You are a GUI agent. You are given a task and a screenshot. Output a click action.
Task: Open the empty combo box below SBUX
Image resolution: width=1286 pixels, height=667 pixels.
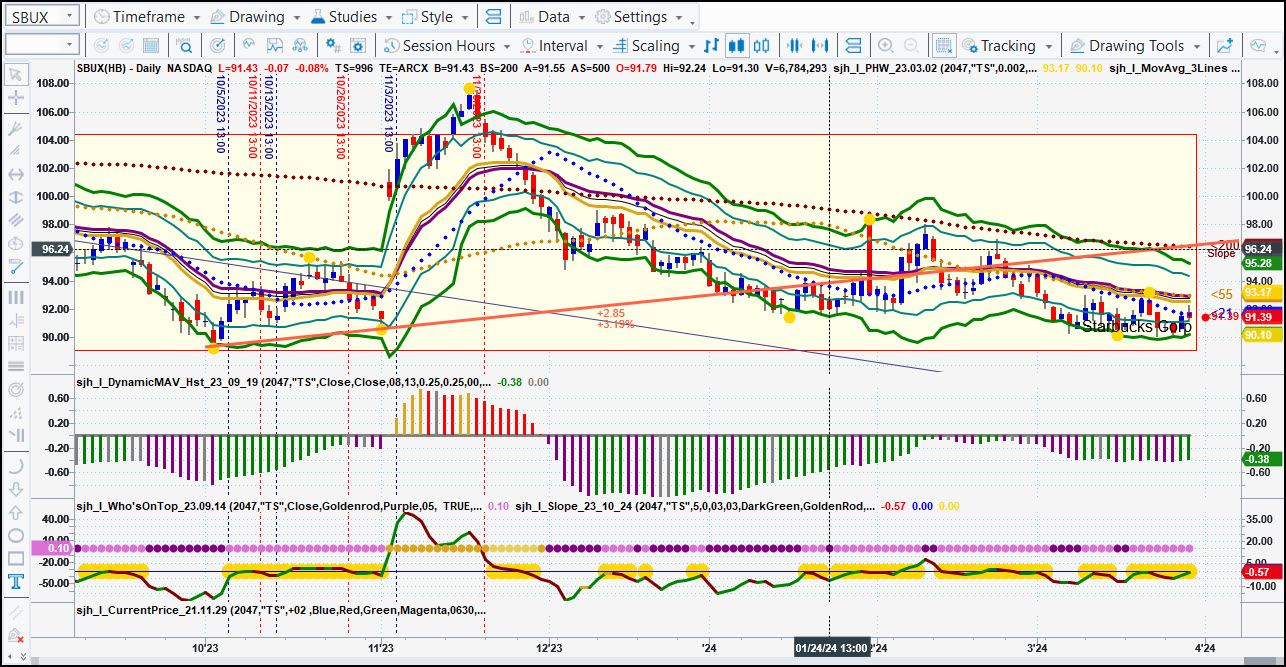[41, 45]
